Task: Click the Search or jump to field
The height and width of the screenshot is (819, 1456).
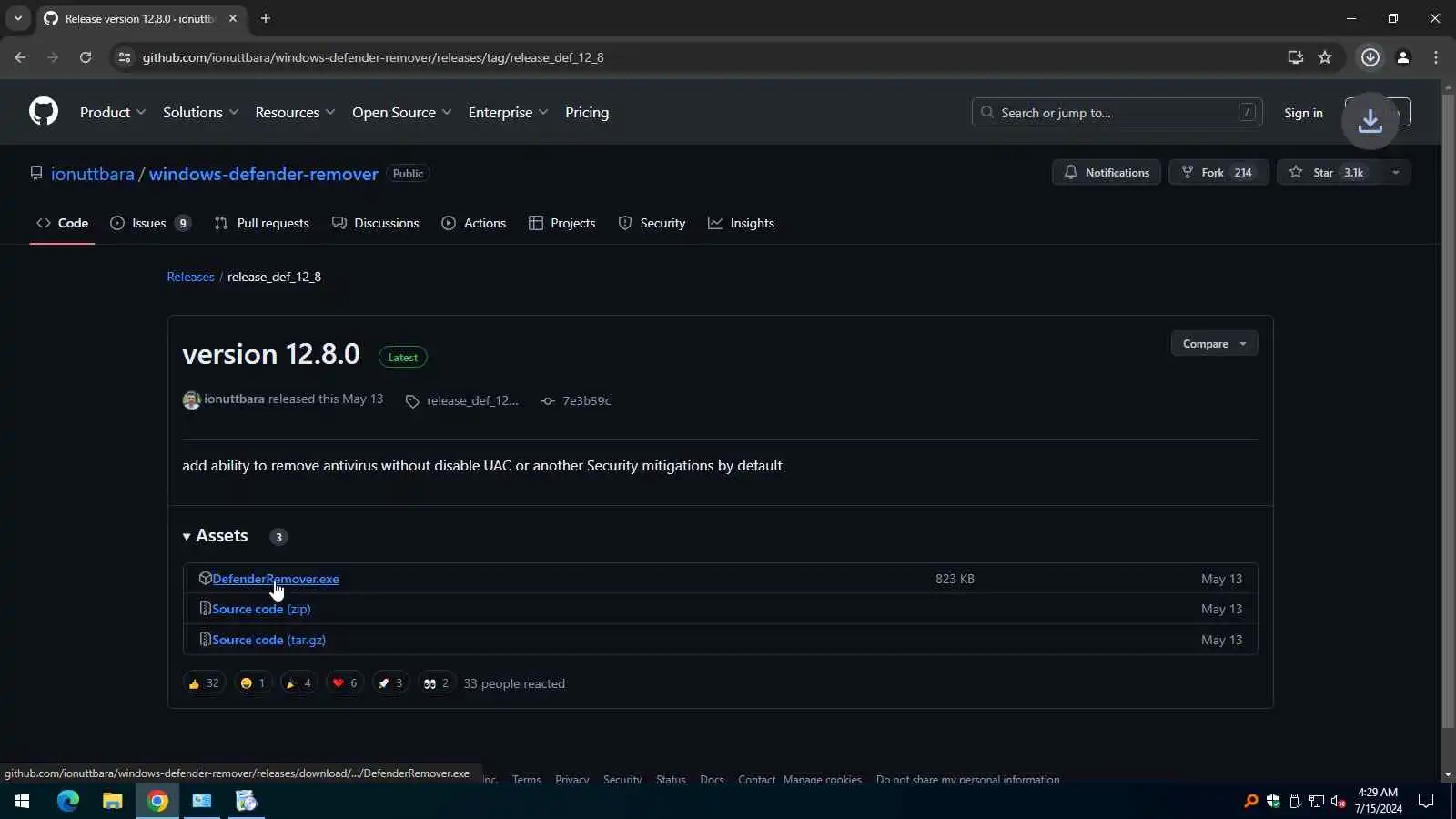Action: pyautogui.click(x=1117, y=112)
